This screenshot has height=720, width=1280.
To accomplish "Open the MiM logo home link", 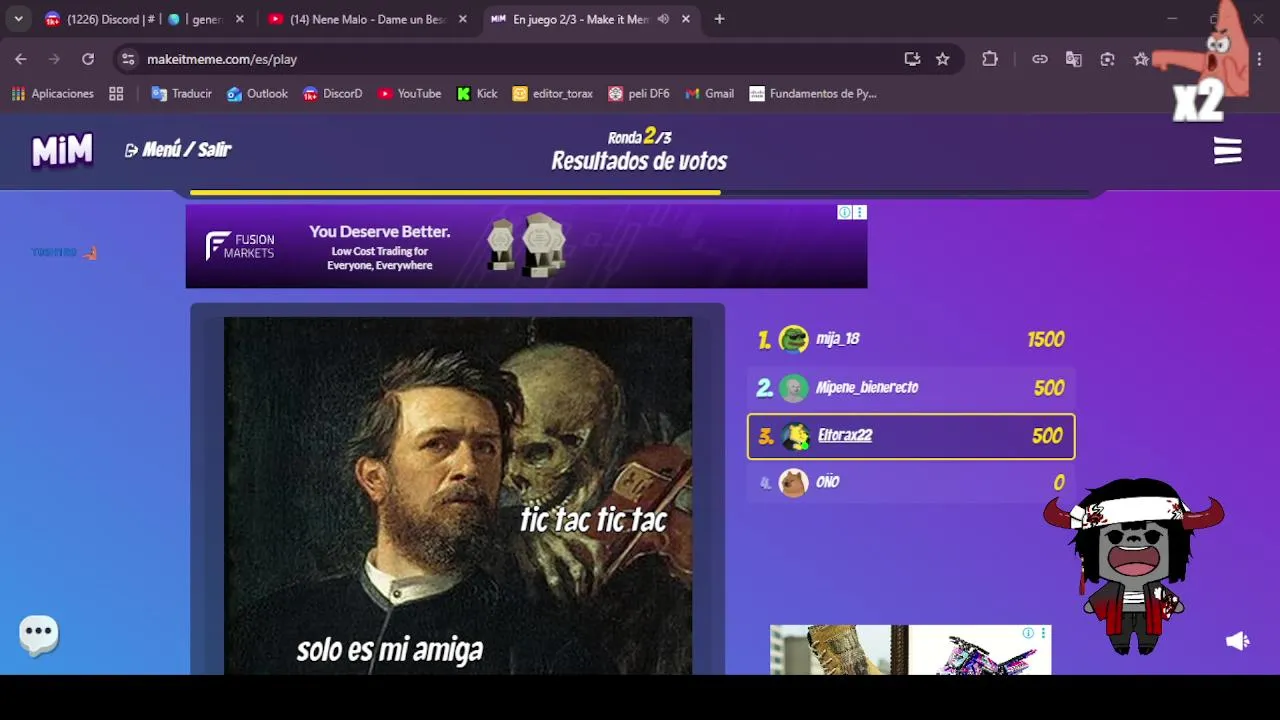I will 62,151.
